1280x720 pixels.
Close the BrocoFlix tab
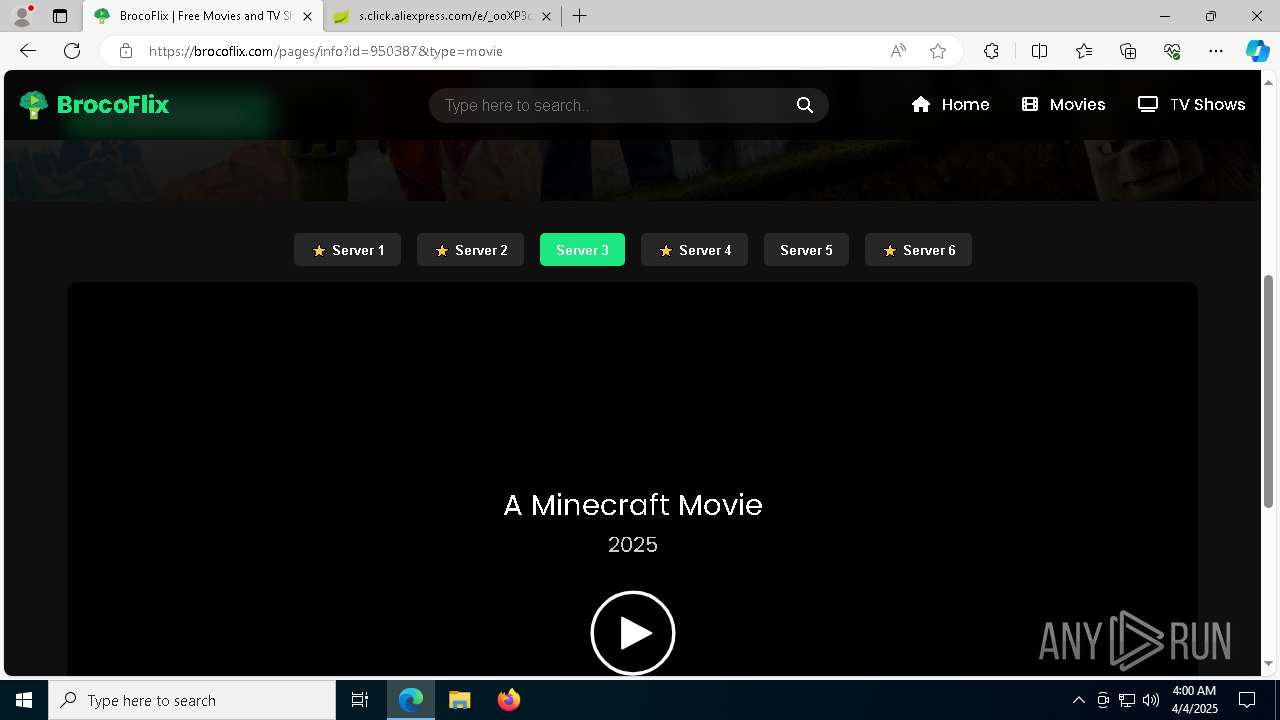307,16
